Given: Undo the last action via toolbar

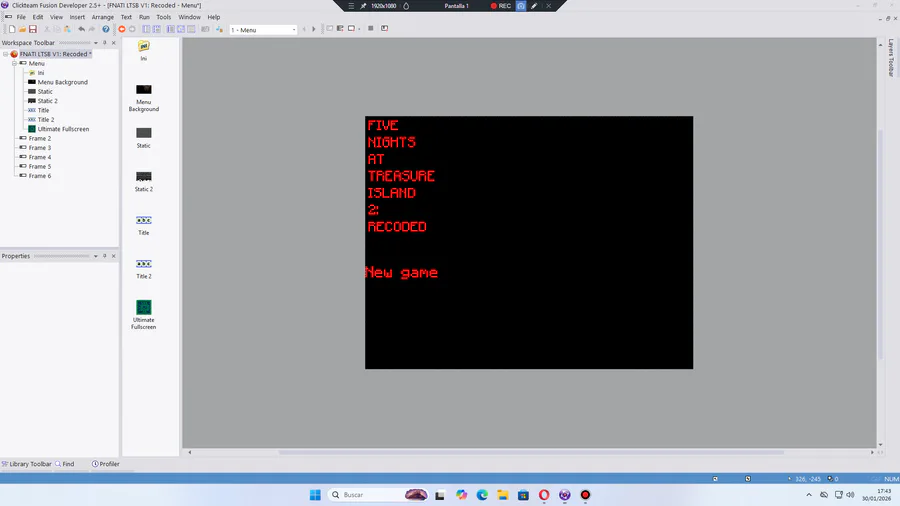Looking at the screenshot, I should (x=82, y=29).
